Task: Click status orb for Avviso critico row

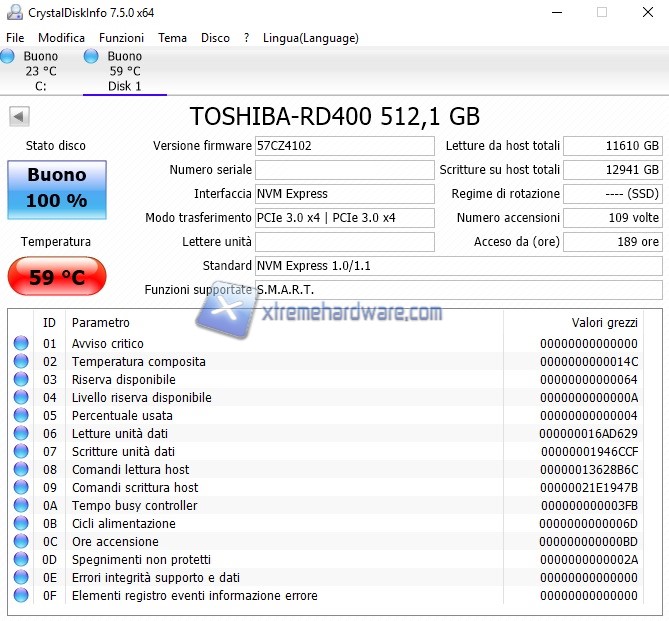Action: pyautogui.click(x=21, y=344)
